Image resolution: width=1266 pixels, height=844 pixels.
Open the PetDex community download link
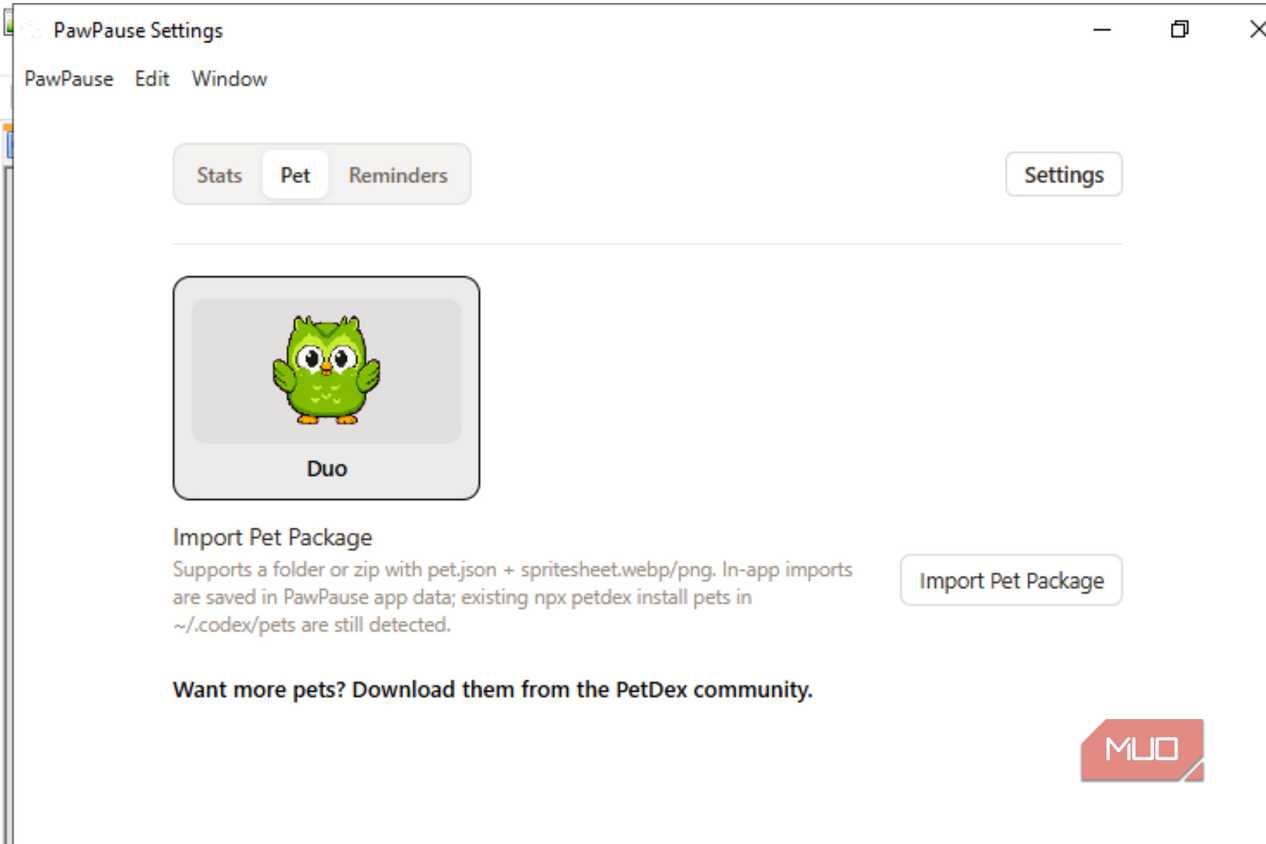(x=492, y=690)
